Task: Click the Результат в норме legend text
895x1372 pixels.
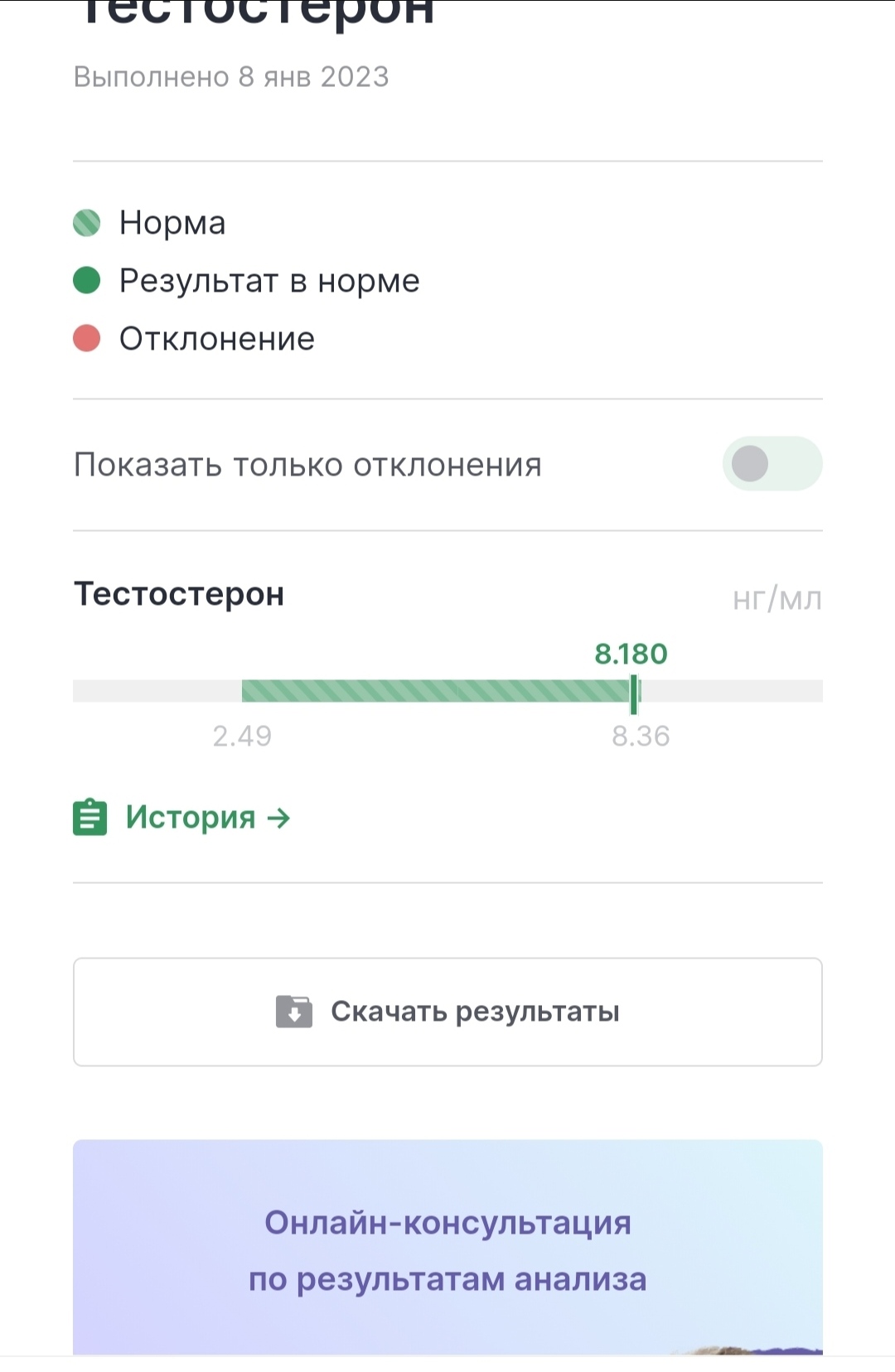Action: pos(269,281)
